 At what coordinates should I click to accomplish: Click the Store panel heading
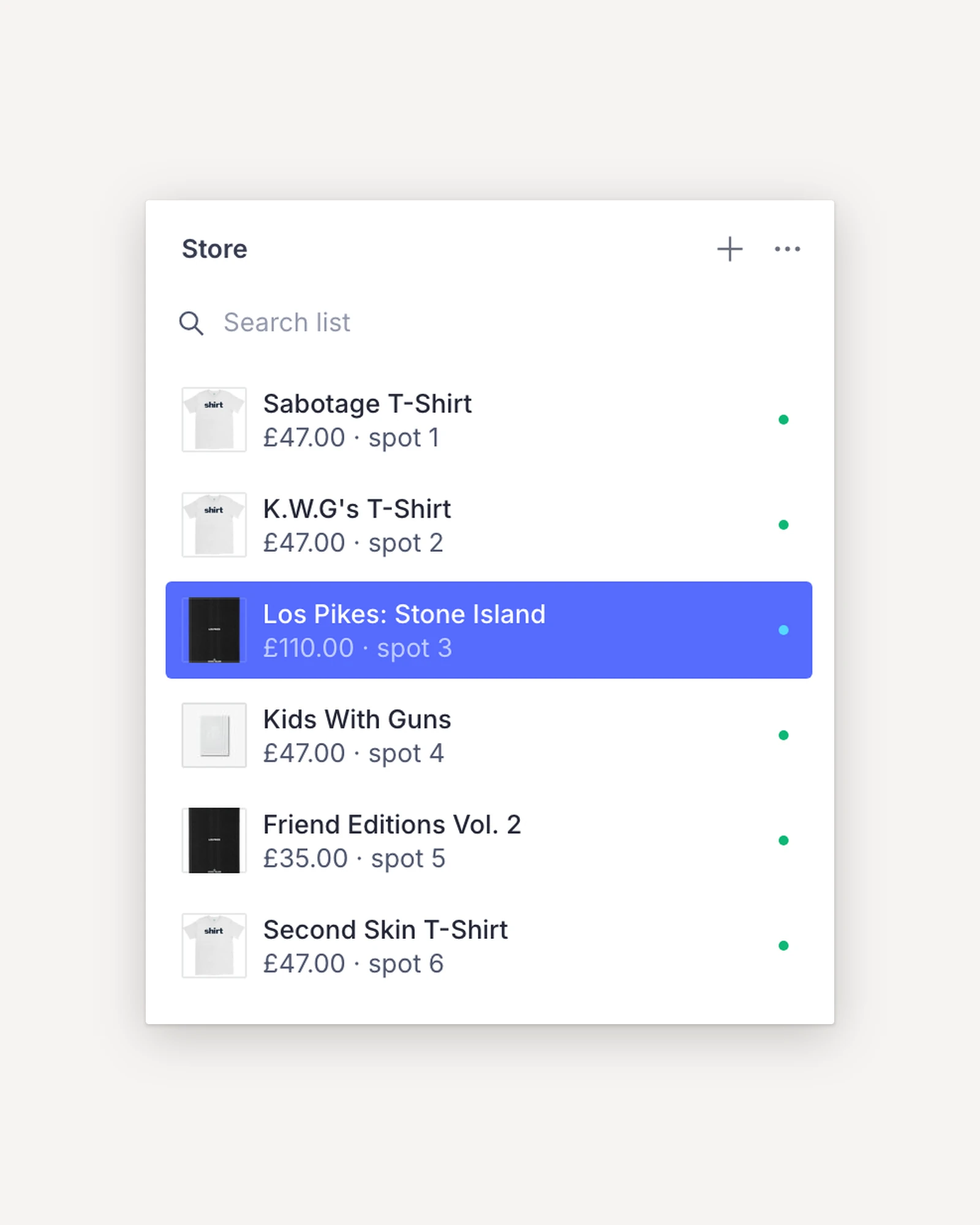(x=214, y=249)
